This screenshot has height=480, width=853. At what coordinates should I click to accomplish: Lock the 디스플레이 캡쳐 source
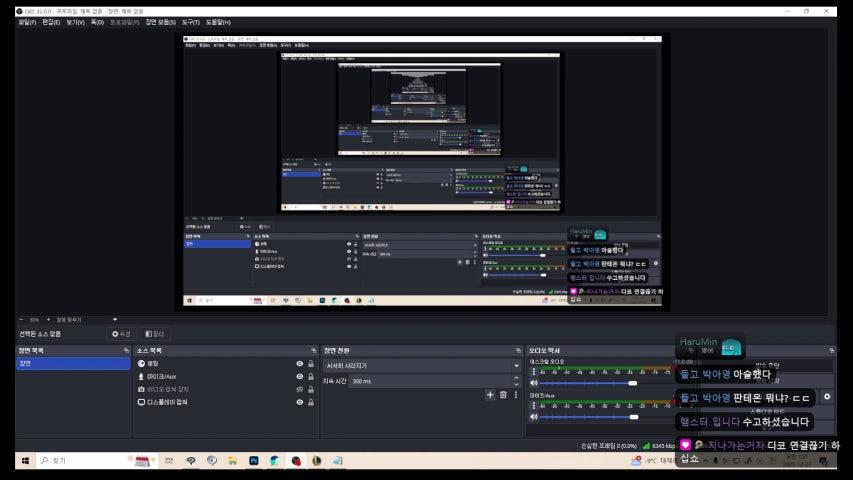pyautogui.click(x=311, y=402)
